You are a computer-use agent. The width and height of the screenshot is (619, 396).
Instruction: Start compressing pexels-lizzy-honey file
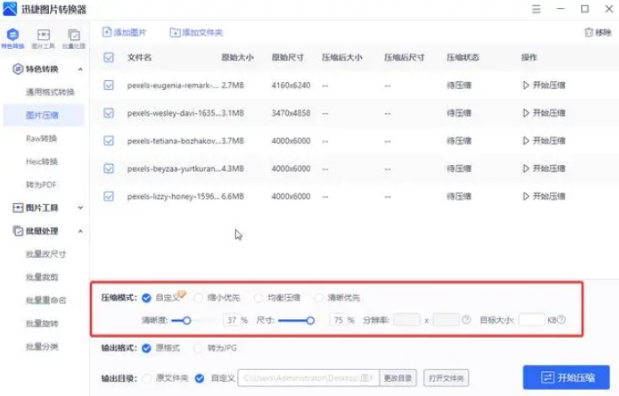click(544, 196)
